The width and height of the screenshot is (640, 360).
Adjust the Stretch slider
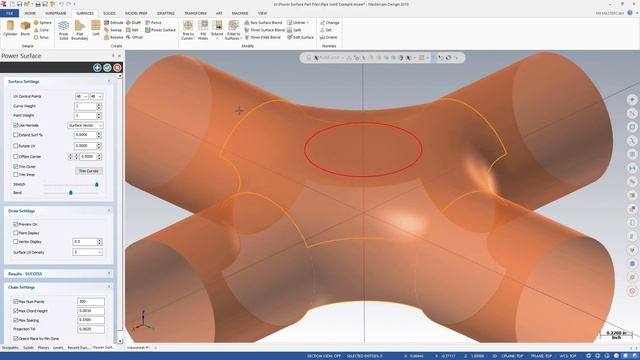coord(97,184)
